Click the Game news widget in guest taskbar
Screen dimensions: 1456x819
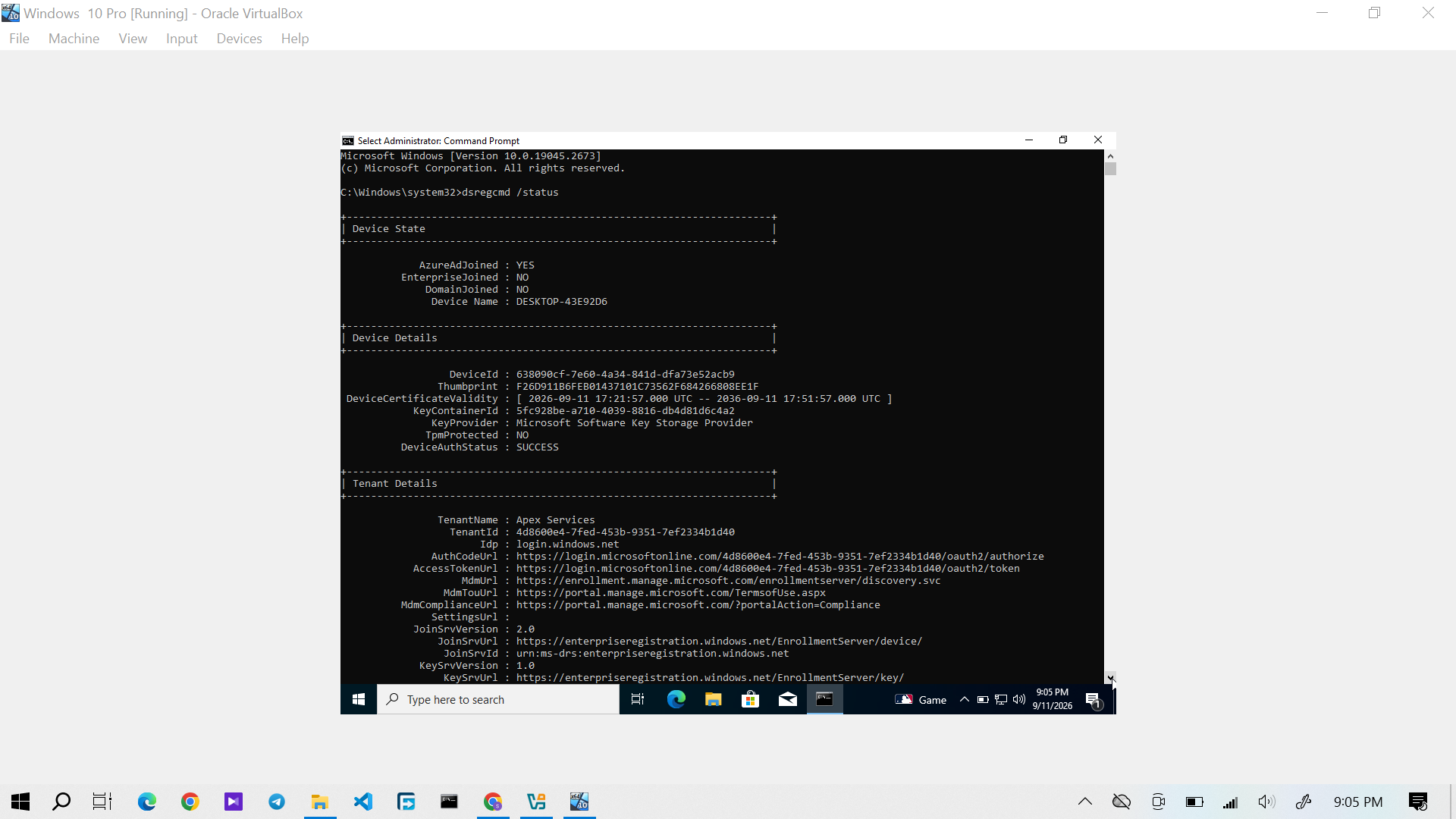[921, 699]
